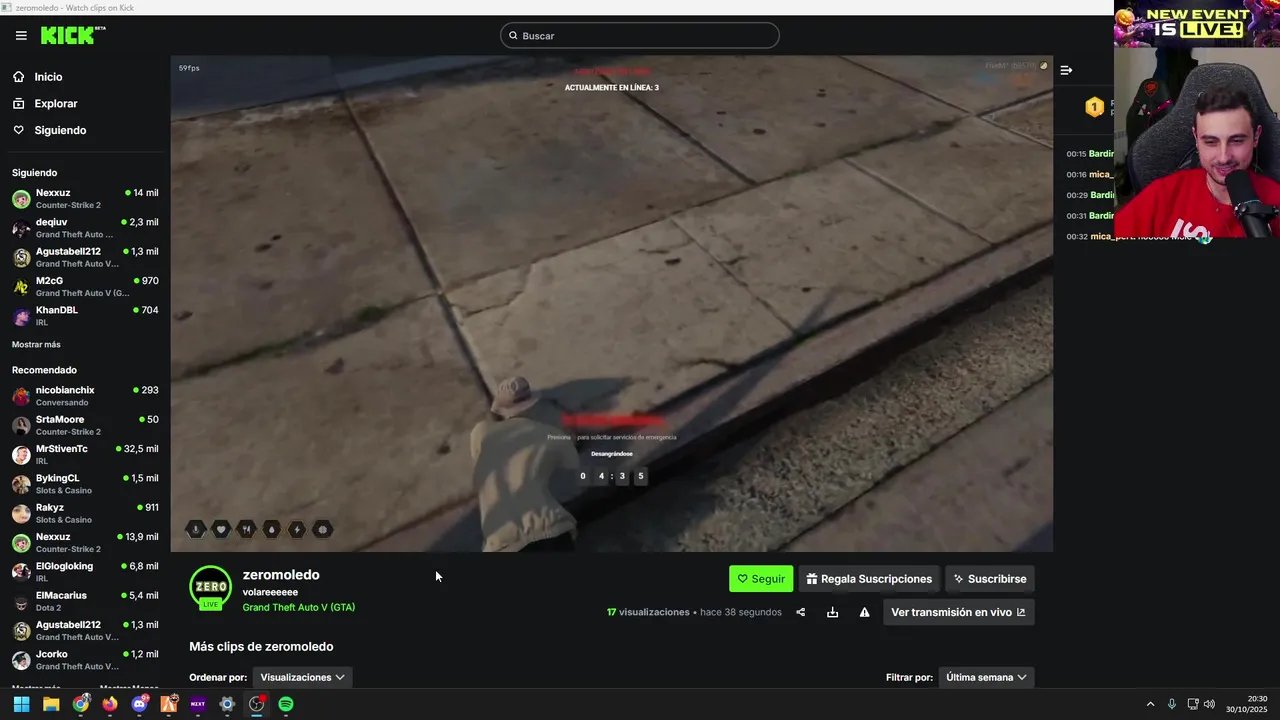The width and height of the screenshot is (1280, 720).
Task: Click Ver transmisión en vivo button
Action: pos(958,612)
